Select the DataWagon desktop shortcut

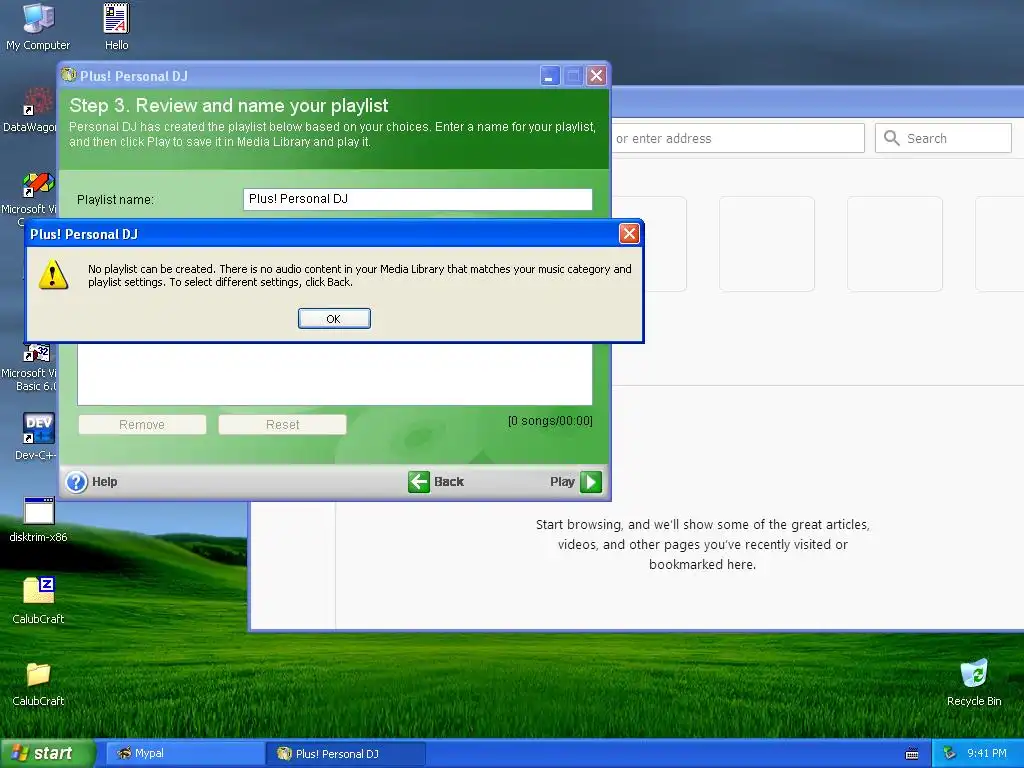pyautogui.click(x=29, y=110)
